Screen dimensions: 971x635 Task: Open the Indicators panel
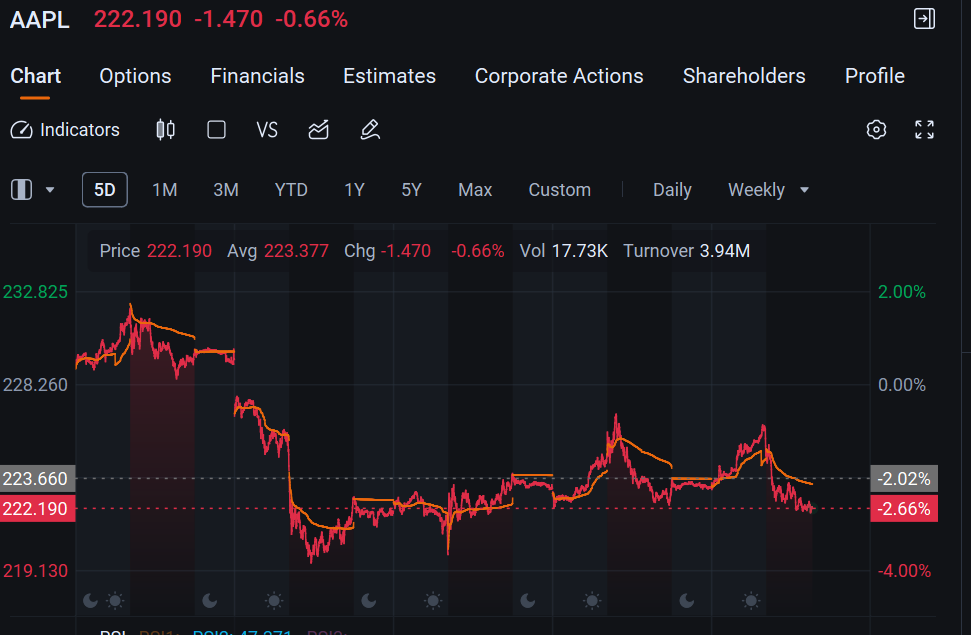pyautogui.click(x=65, y=130)
